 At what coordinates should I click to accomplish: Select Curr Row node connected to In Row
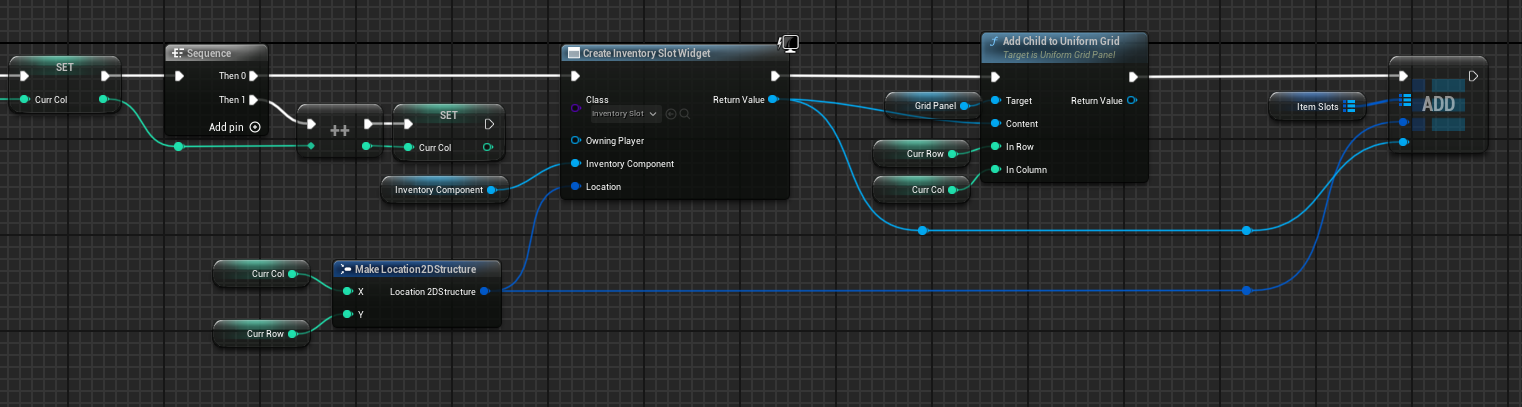click(x=921, y=154)
